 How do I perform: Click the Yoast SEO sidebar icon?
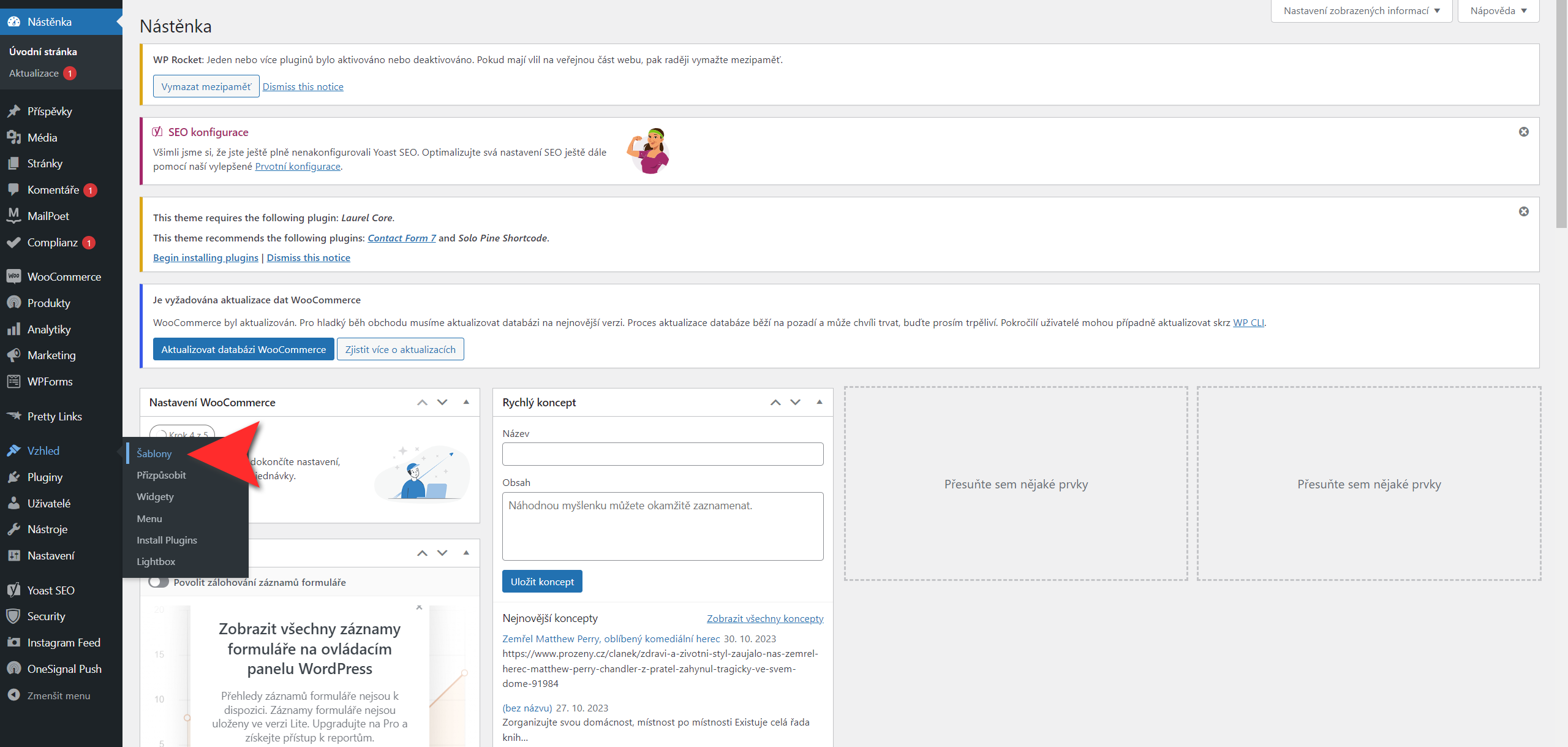(13, 590)
